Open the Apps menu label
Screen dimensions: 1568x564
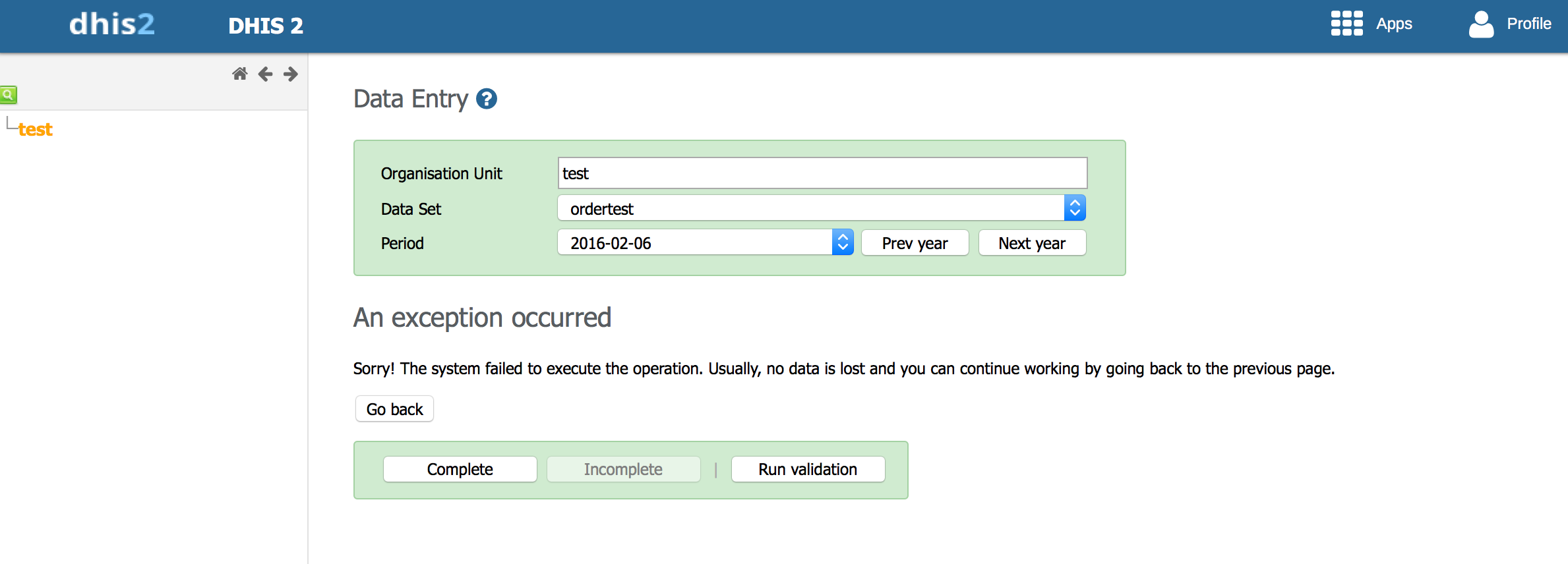[1394, 24]
